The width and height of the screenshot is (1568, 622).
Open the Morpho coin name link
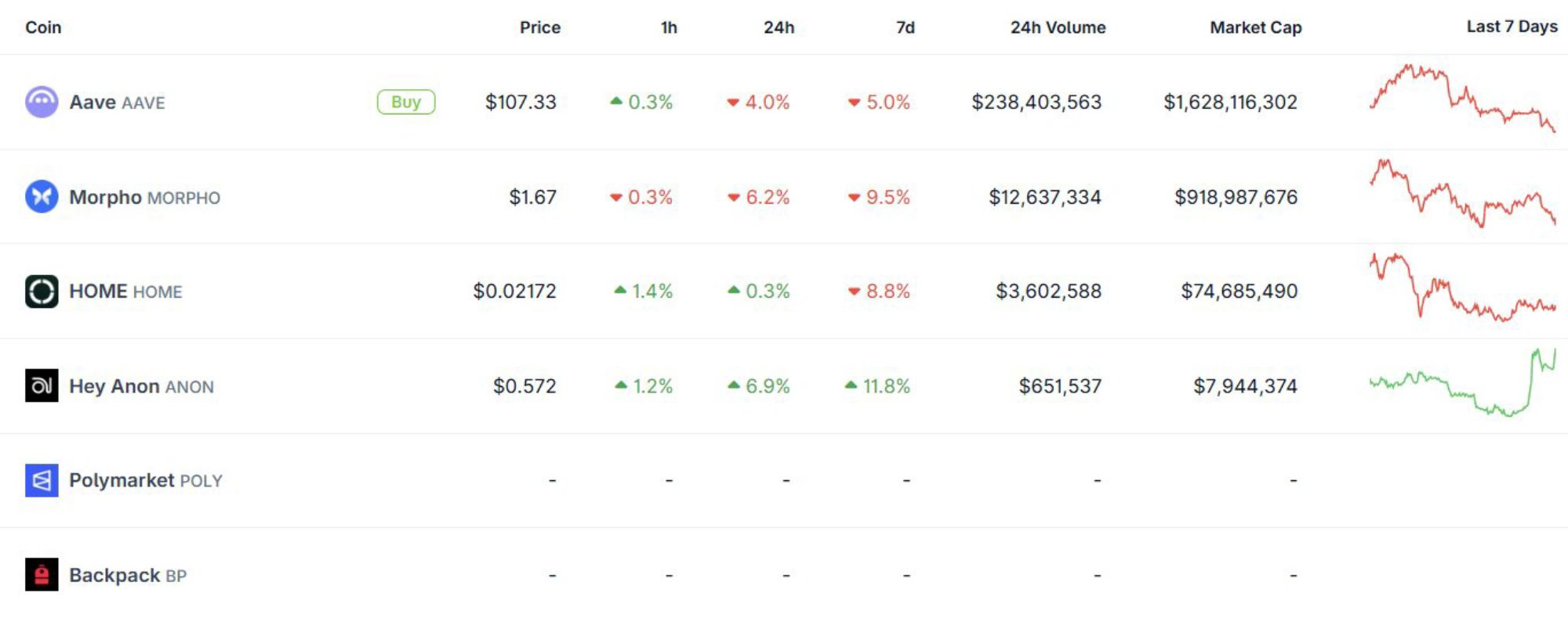(x=144, y=197)
